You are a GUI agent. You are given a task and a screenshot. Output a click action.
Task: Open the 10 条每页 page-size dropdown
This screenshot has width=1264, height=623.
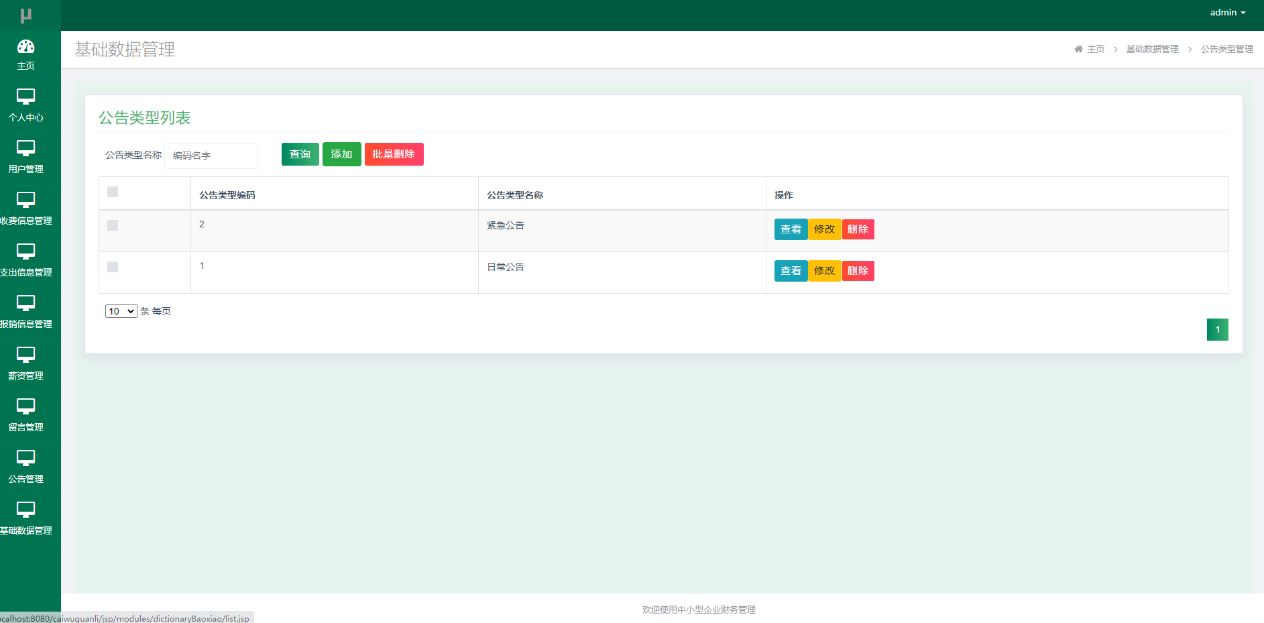[121, 311]
